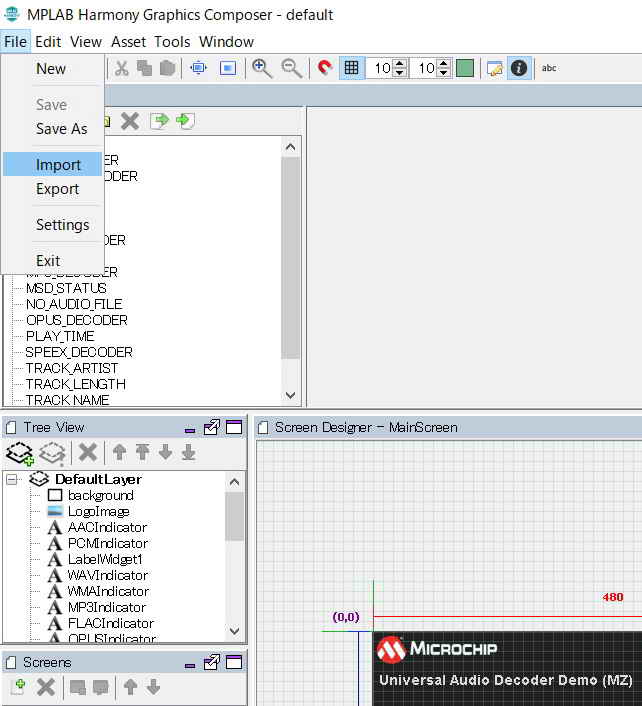Screen dimensions: 642x706
Task: Click the string export green-arrow icon
Action: (x=159, y=121)
